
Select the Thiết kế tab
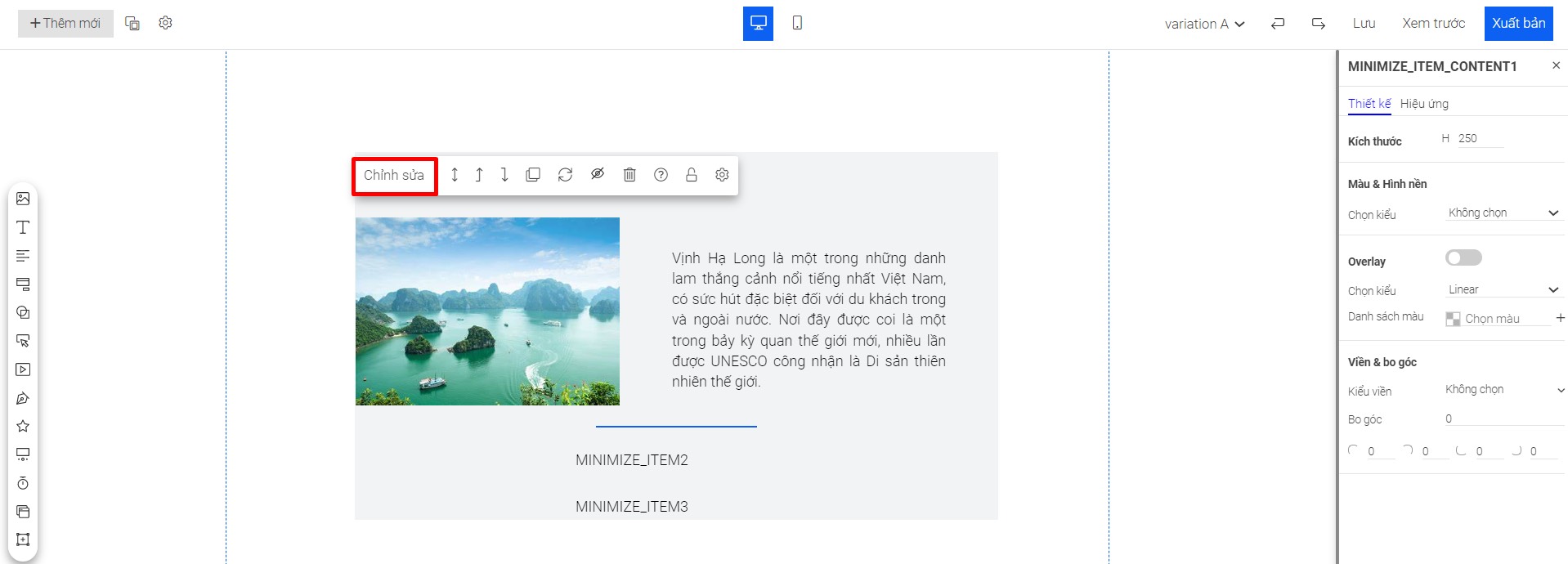point(1369,104)
